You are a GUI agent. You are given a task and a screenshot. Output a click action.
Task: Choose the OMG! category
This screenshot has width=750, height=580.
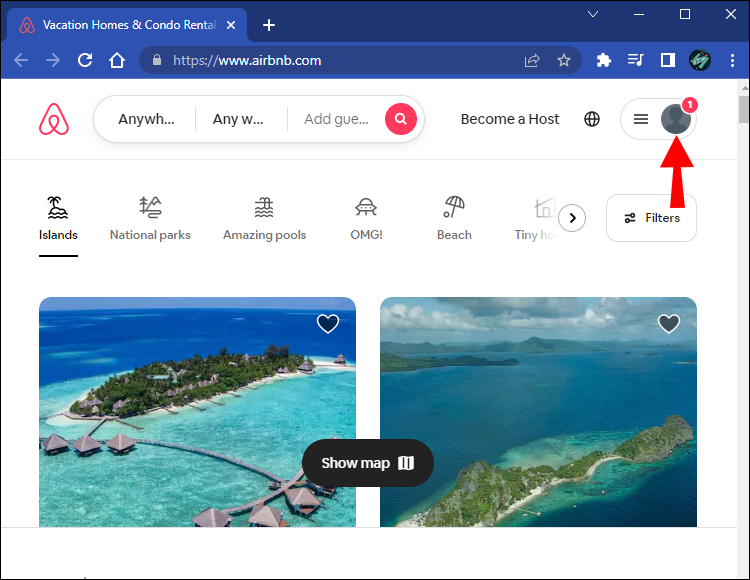(x=366, y=218)
